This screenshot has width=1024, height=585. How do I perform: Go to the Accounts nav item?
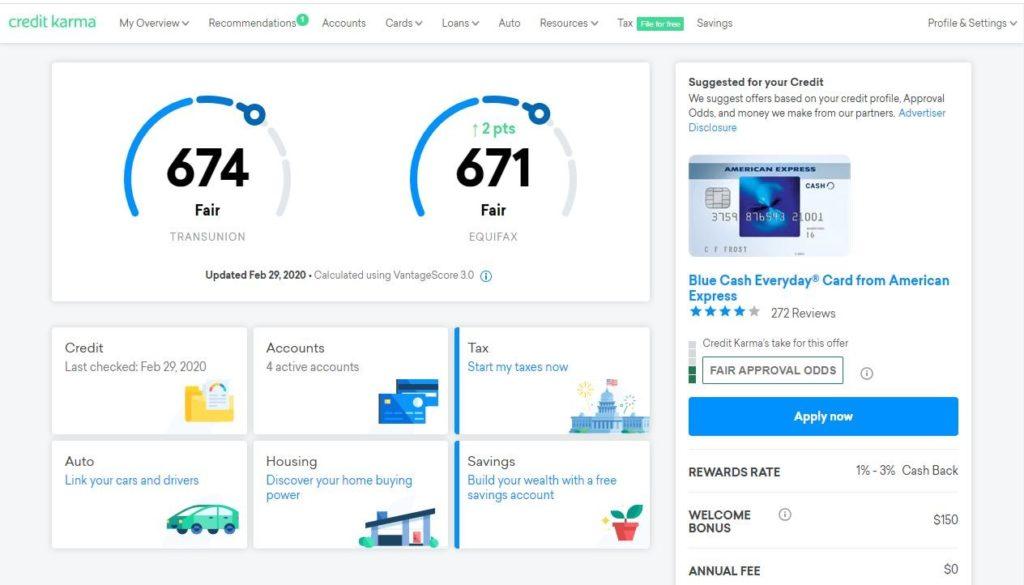(x=344, y=23)
